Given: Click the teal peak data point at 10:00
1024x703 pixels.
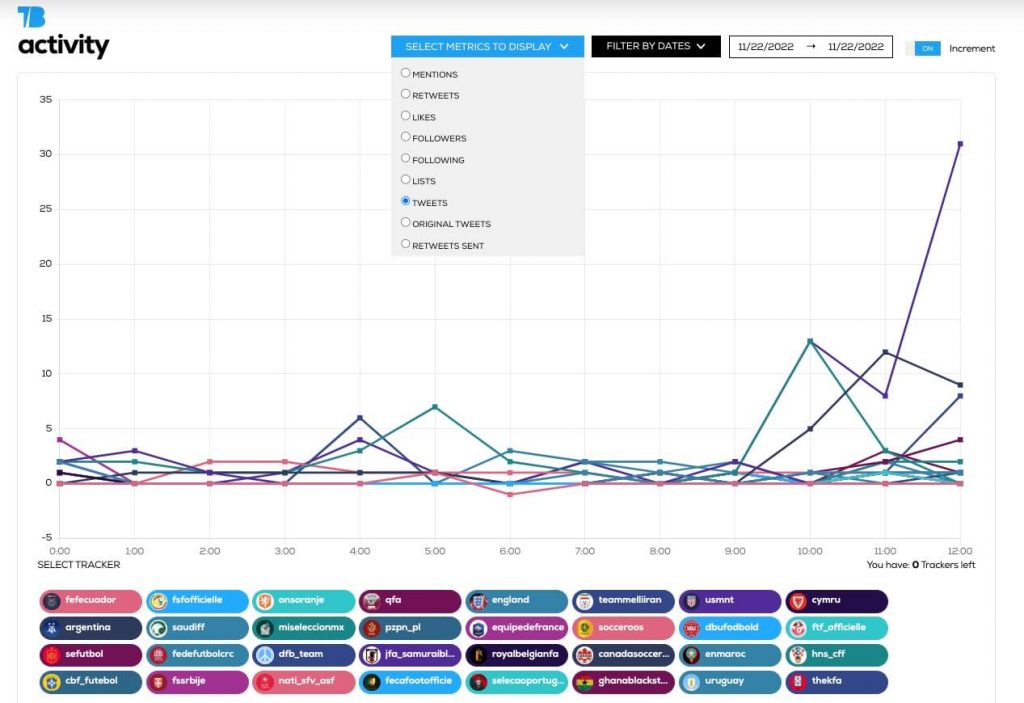Looking at the screenshot, I should (810, 341).
